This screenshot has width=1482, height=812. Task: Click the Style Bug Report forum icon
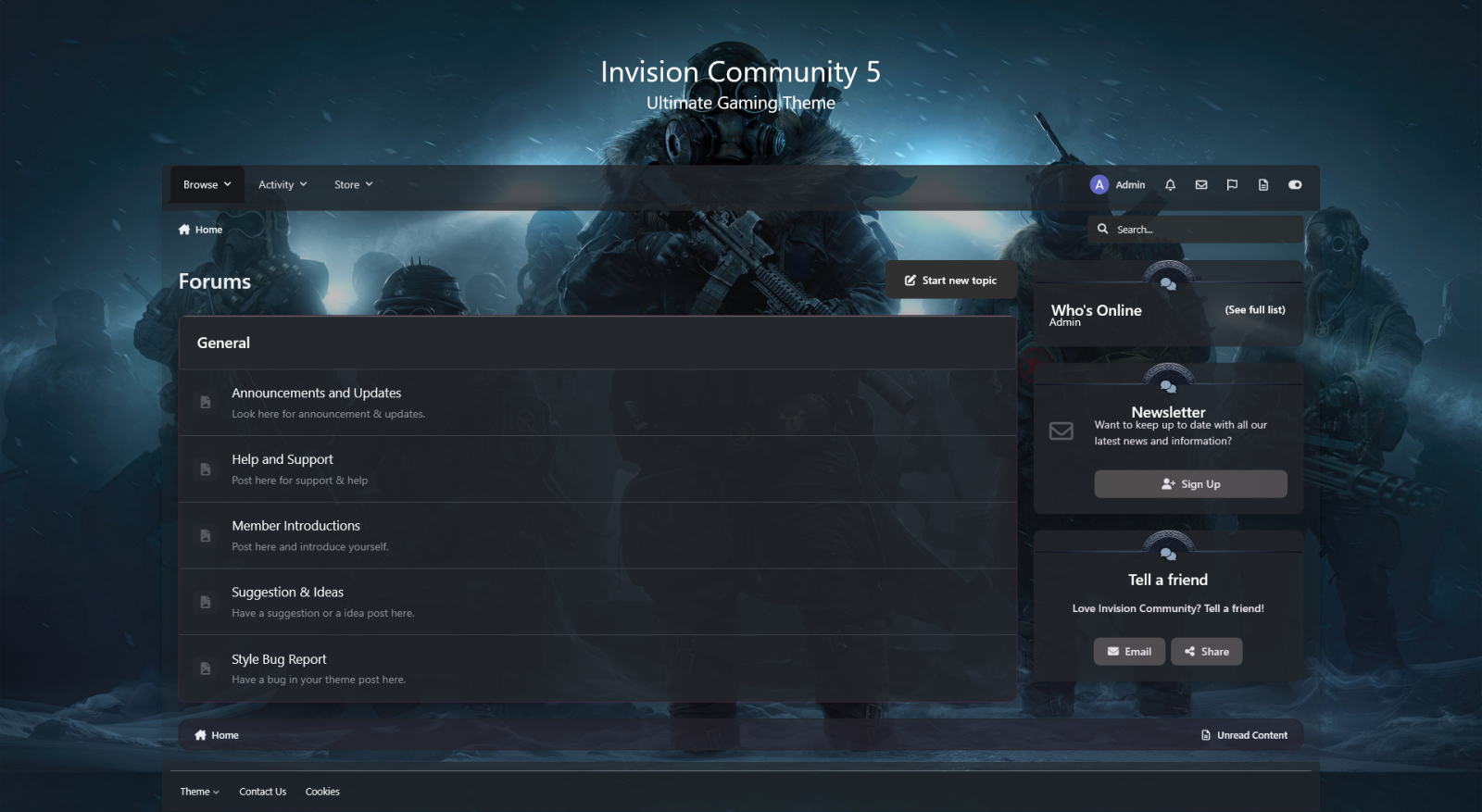206,668
